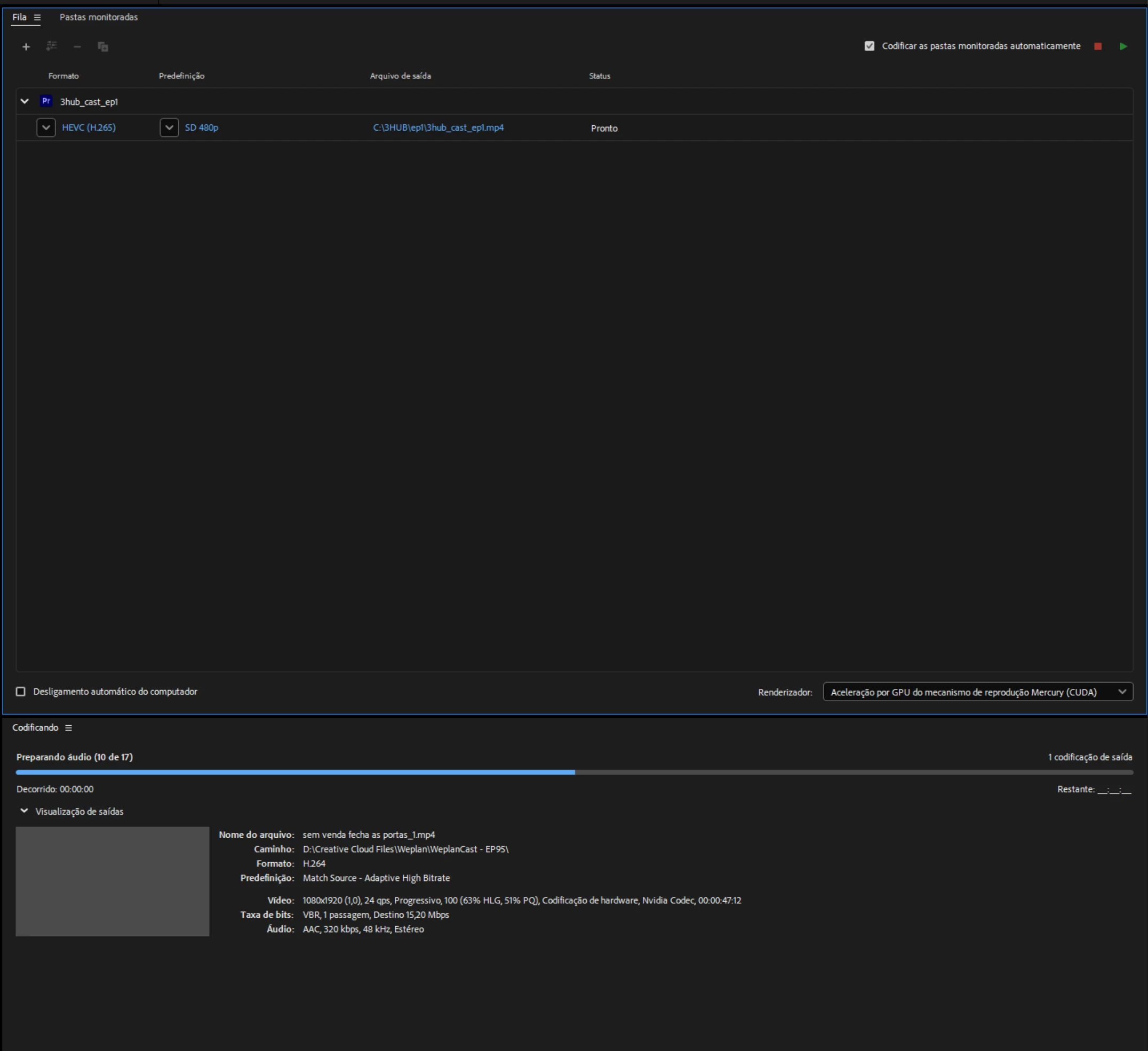Click the Remove minus icon
This screenshot has width=1148, height=1051.
77,47
